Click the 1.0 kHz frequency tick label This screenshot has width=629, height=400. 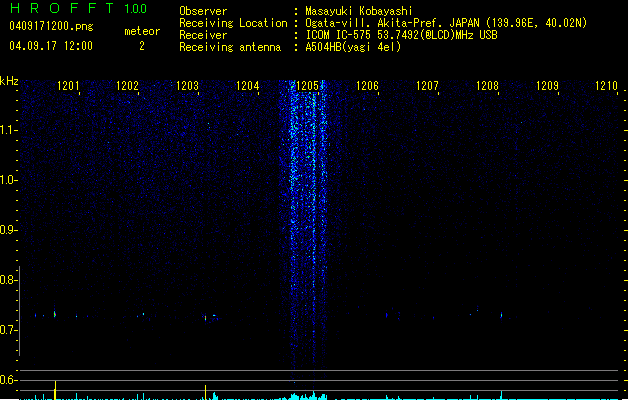tap(8, 180)
